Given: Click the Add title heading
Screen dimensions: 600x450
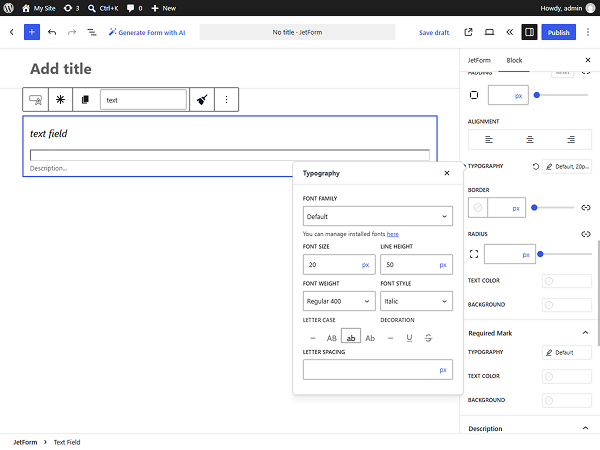Looking at the screenshot, I should (61, 69).
